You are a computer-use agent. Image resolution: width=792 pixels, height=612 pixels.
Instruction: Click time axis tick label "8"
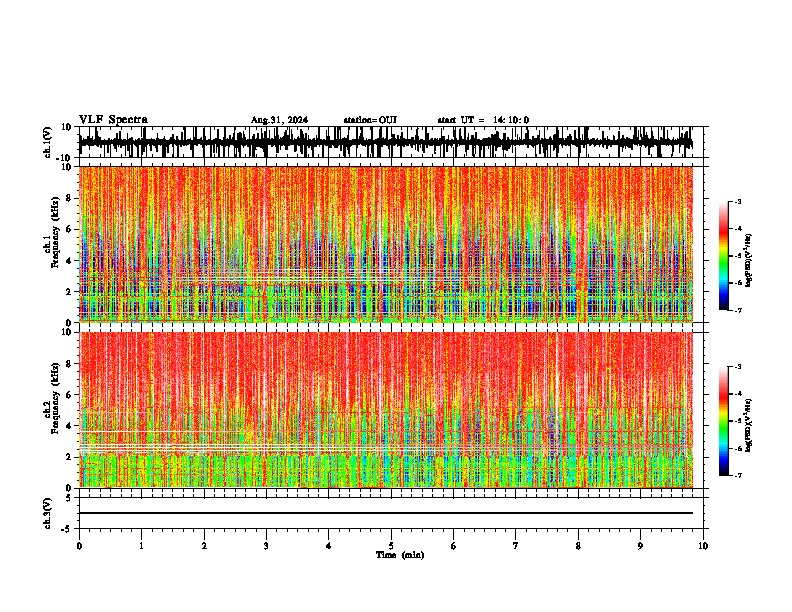[578, 546]
